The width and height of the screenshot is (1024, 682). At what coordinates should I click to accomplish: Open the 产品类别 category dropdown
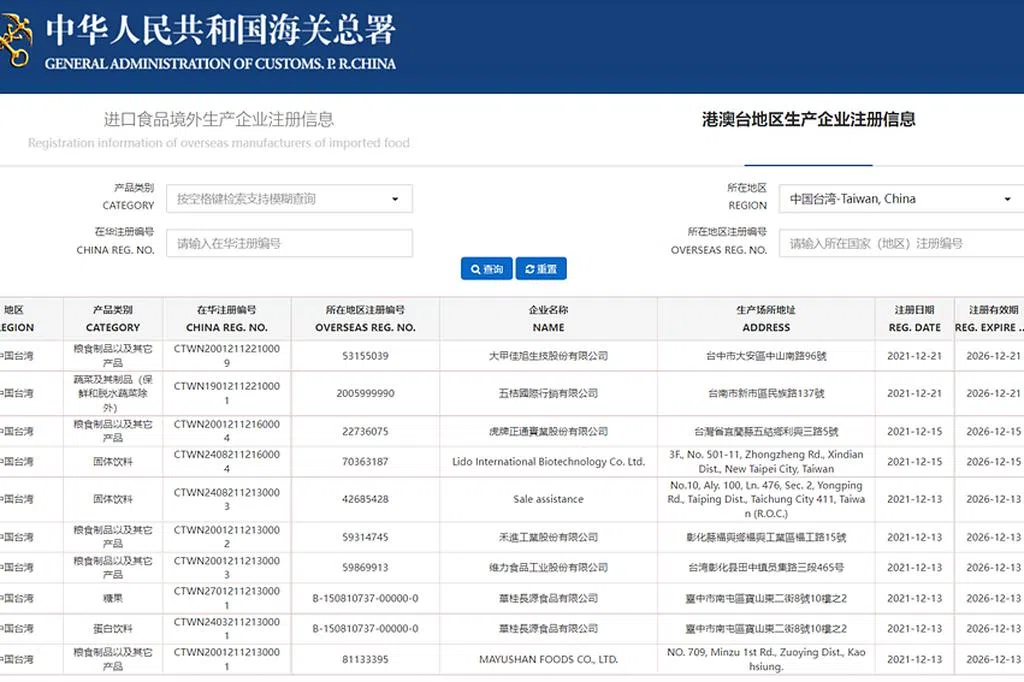[288, 198]
